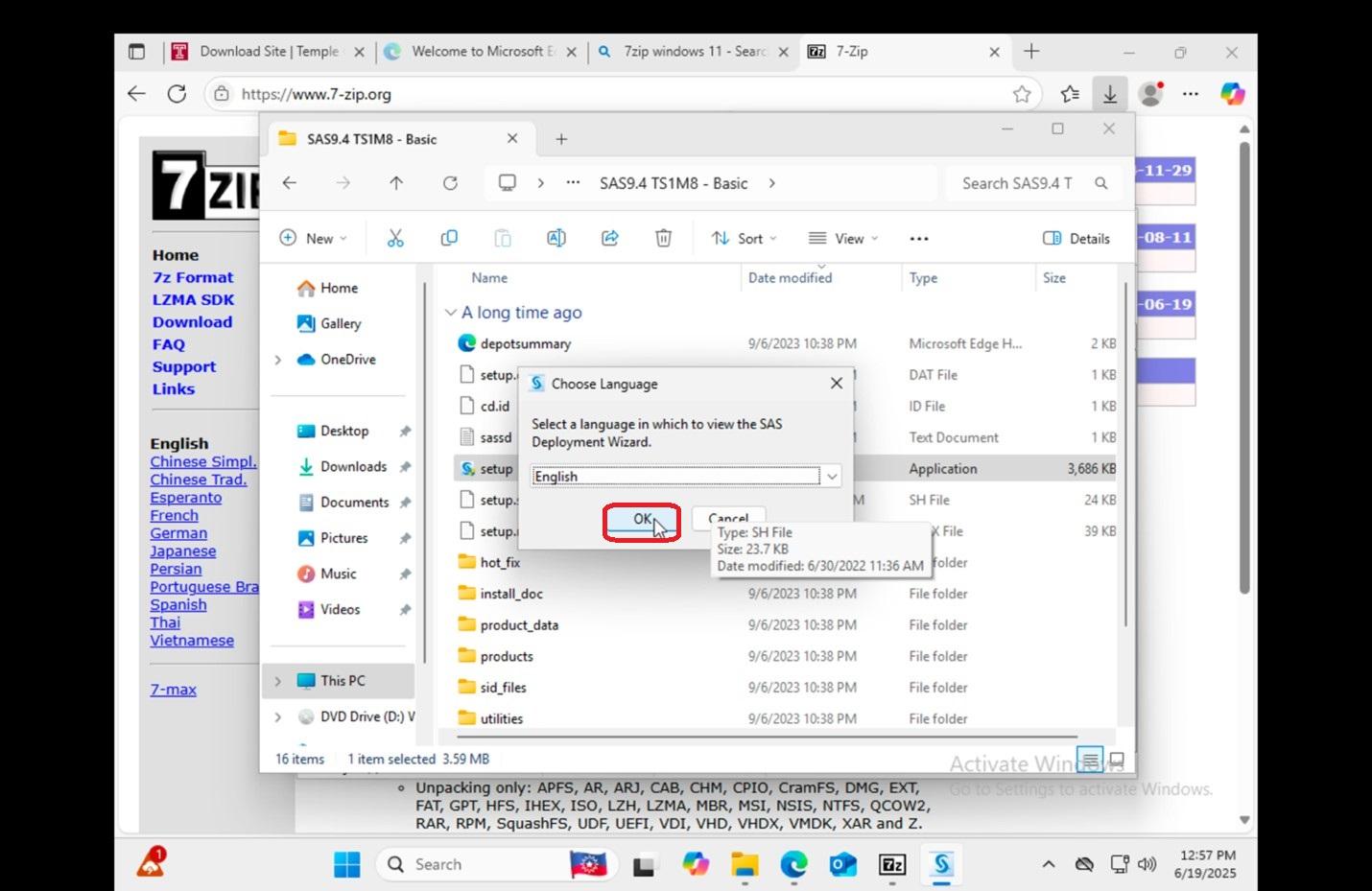Expand DVD Drive (D:) tree node
The height and width of the screenshot is (891, 1372).
(278, 716)
